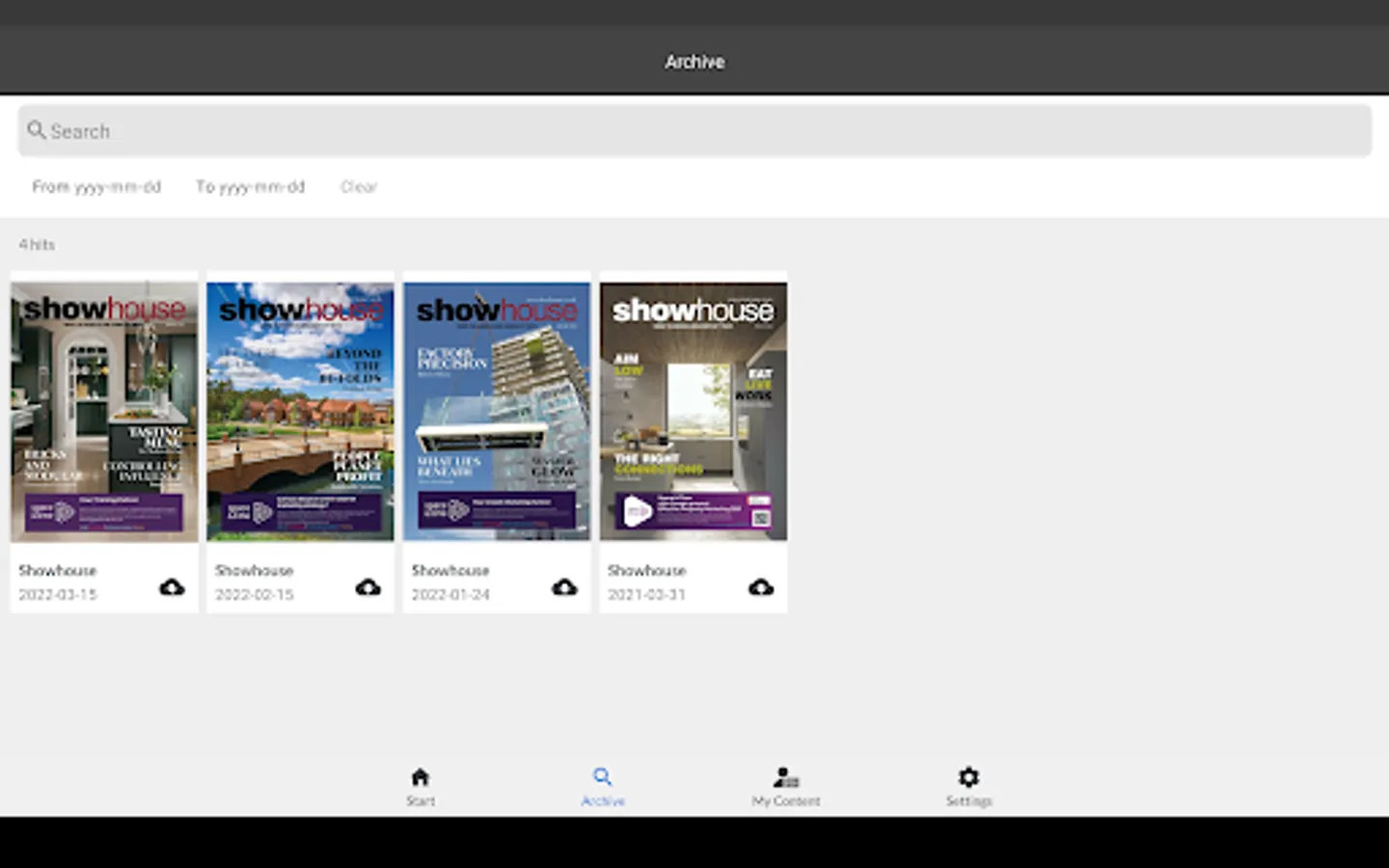The image size is (1389, 868).
Task: Download the Showhouse 2022-01-24 issue via cloud icon
Action: (564, 586)
